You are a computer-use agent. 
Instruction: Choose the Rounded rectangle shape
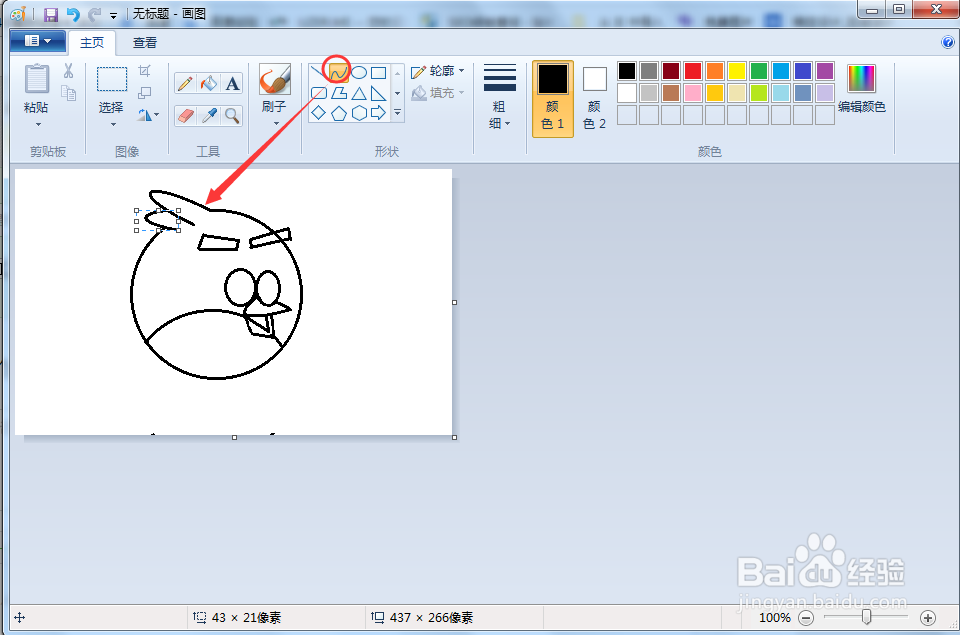[319, 93]
